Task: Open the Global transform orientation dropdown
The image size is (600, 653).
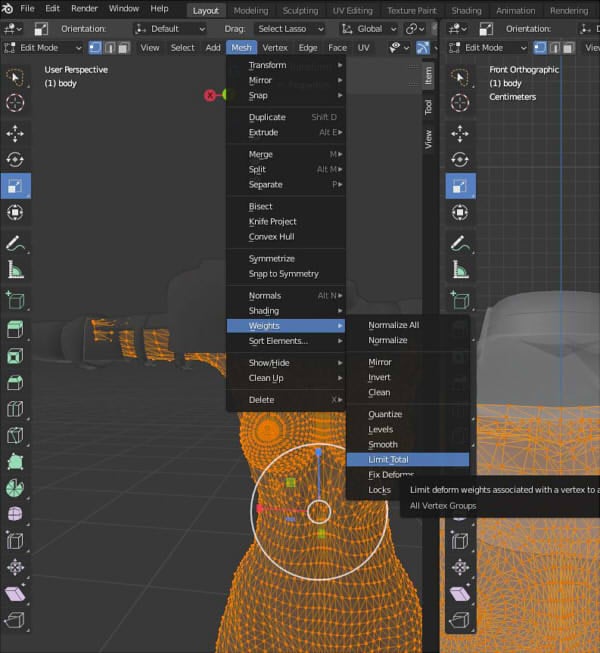Action: click(x=368, y=29)
